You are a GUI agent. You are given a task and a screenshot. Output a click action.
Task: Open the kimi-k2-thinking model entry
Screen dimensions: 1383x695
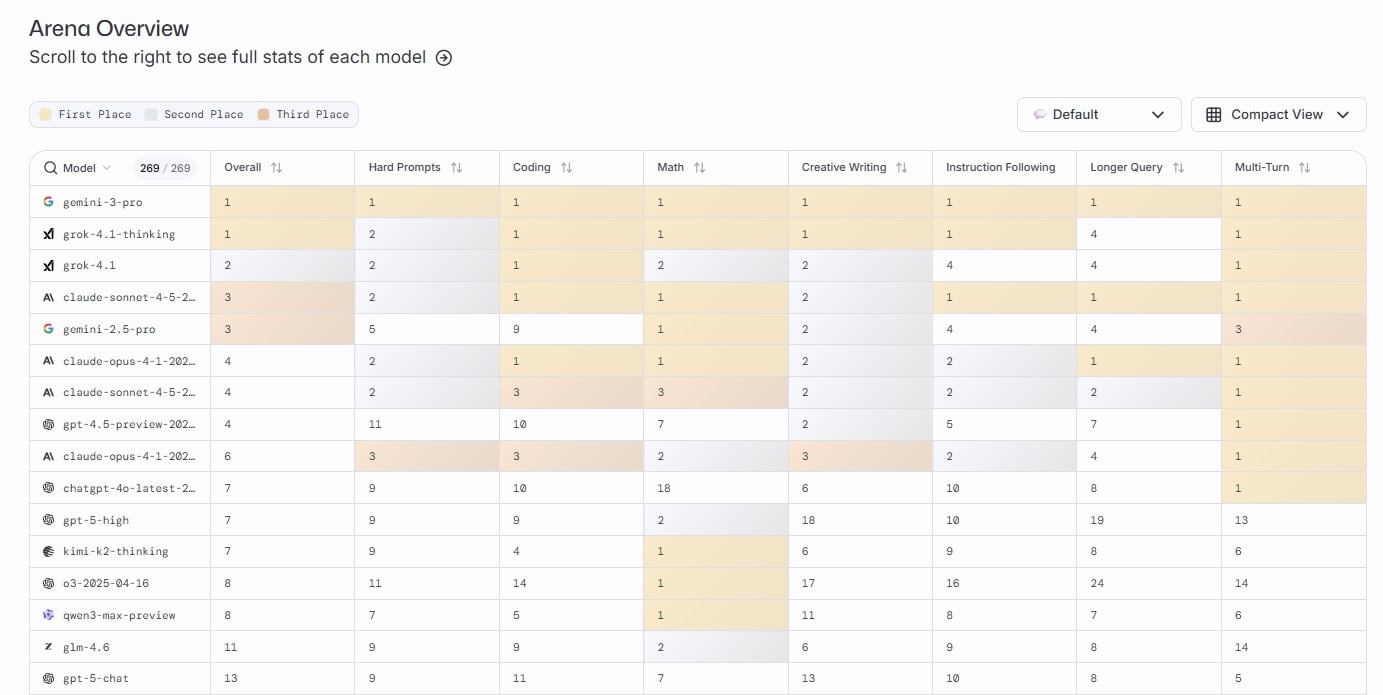115,551
